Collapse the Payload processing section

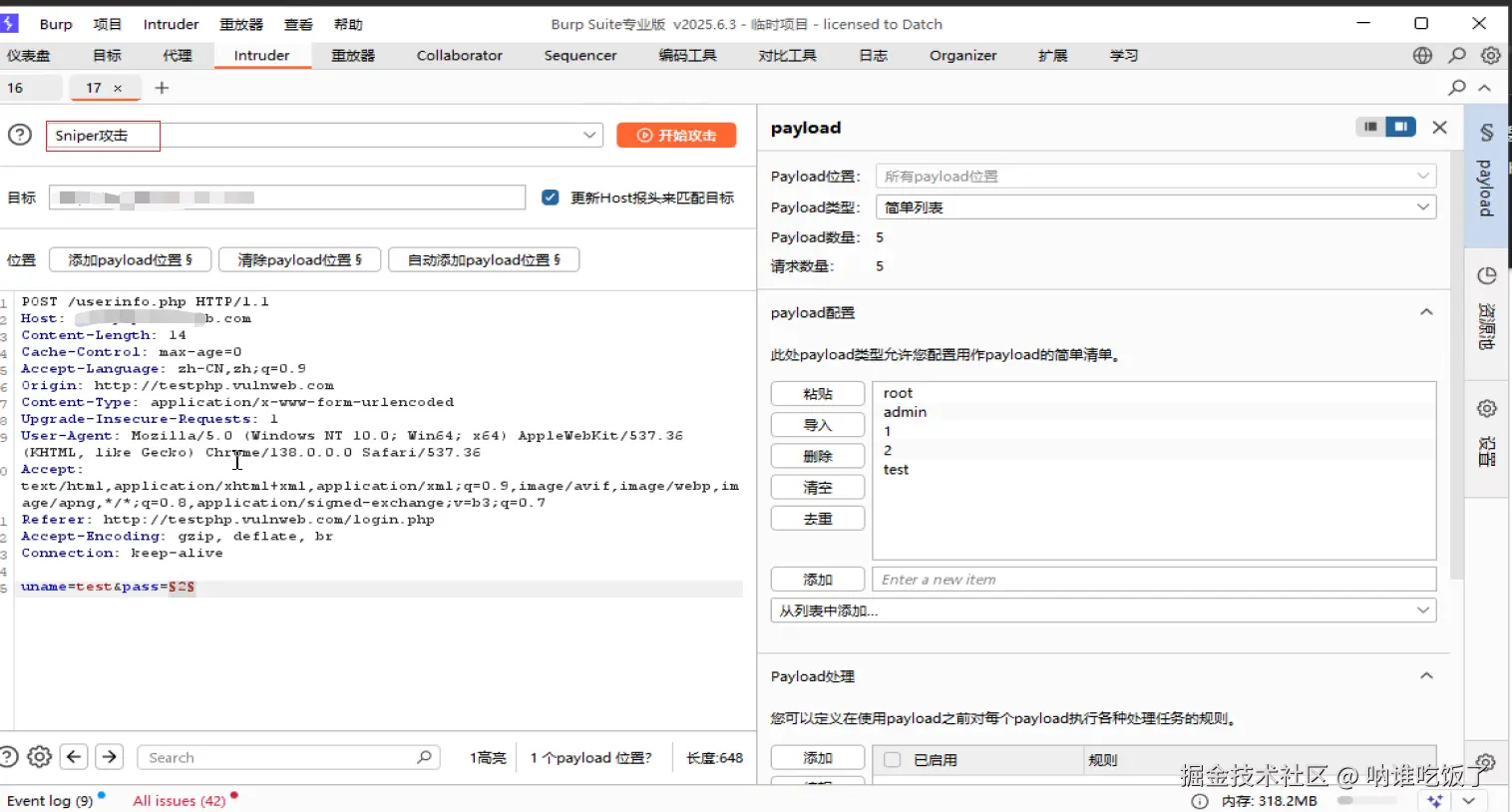1426,675
